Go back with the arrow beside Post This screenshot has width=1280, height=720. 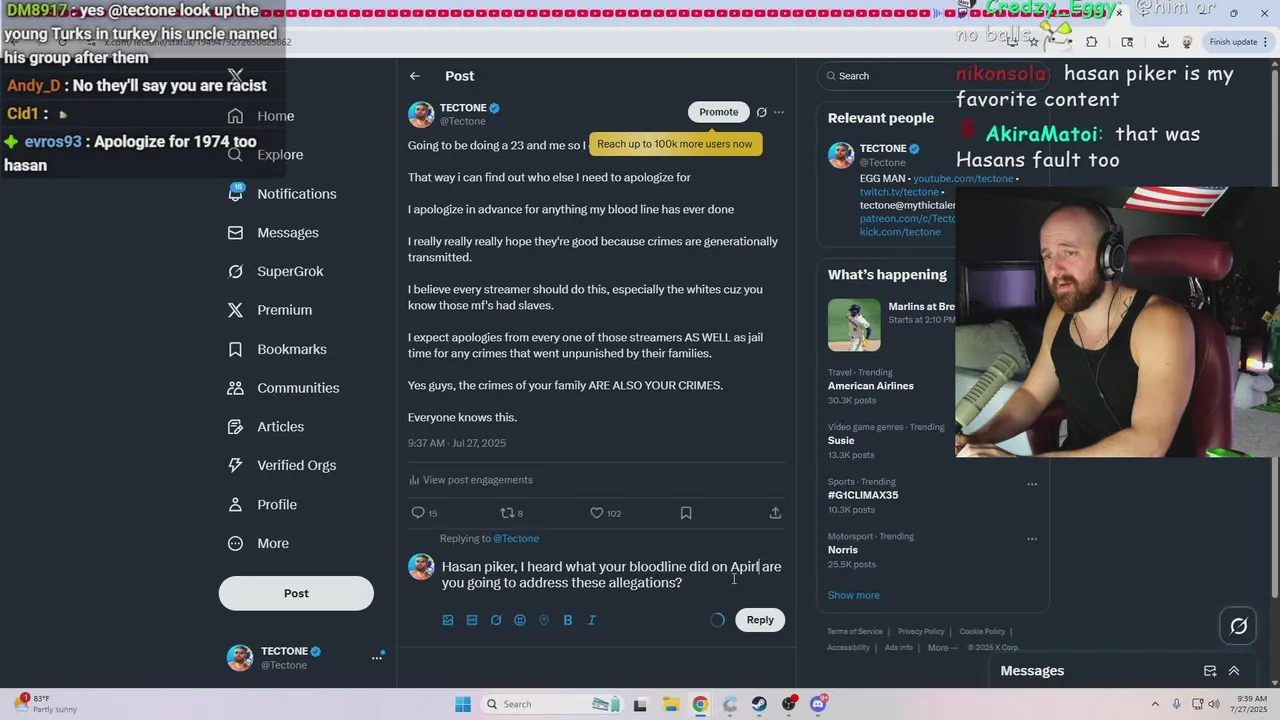(x=415, y=76)
